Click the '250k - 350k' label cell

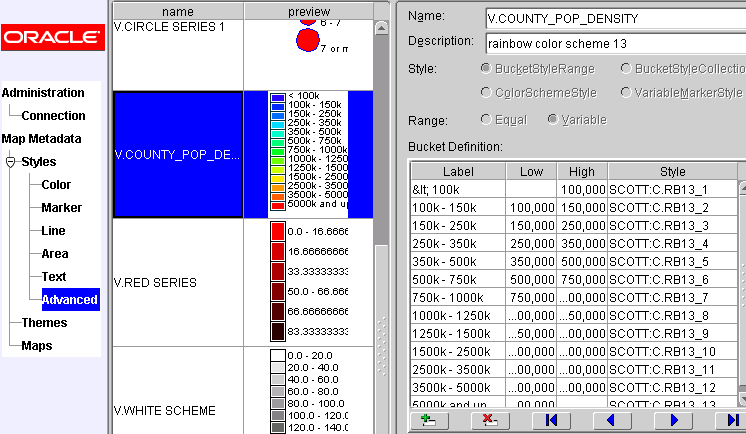click(458, 244)
